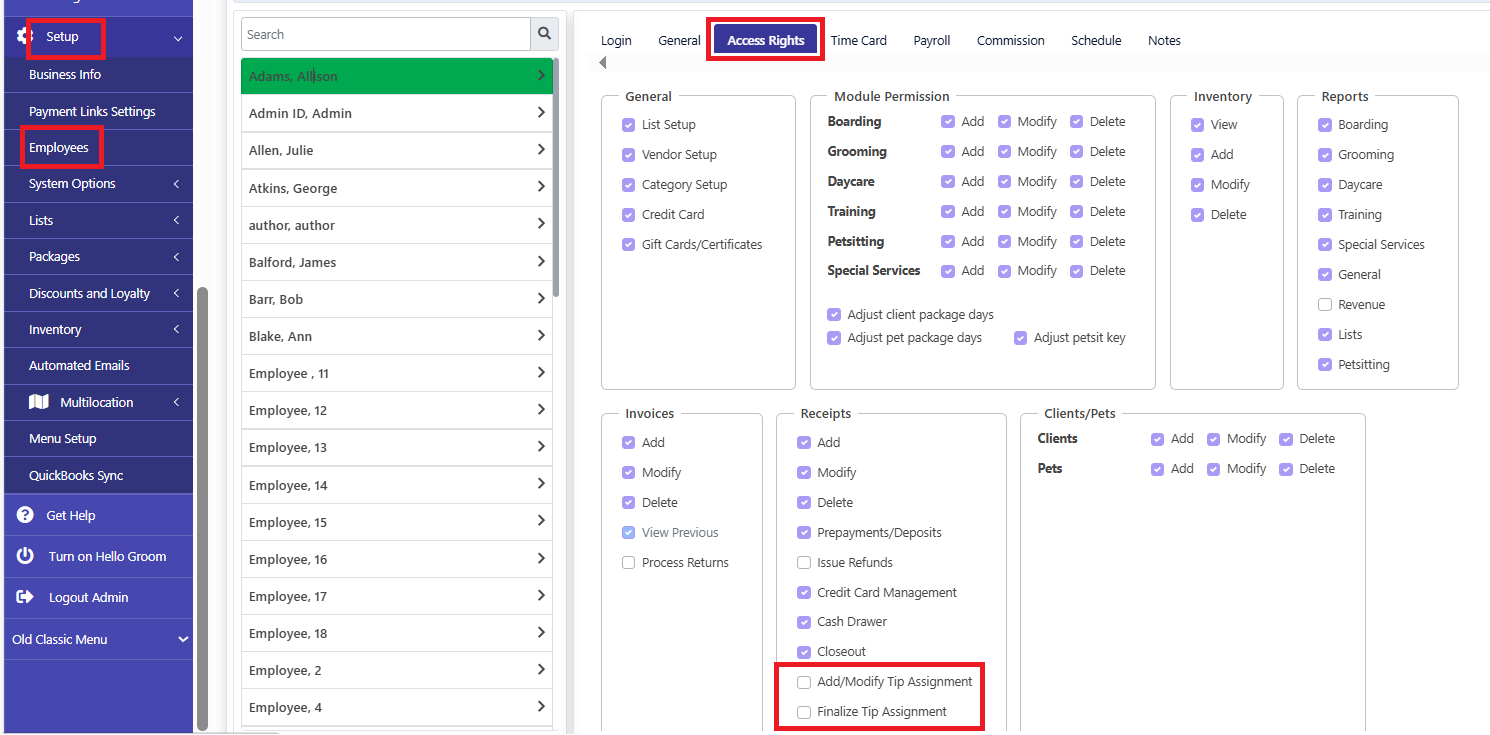The image size is (1490, 735).
Task: Open Atkins, George row arrow
Action: coord(541,186)
